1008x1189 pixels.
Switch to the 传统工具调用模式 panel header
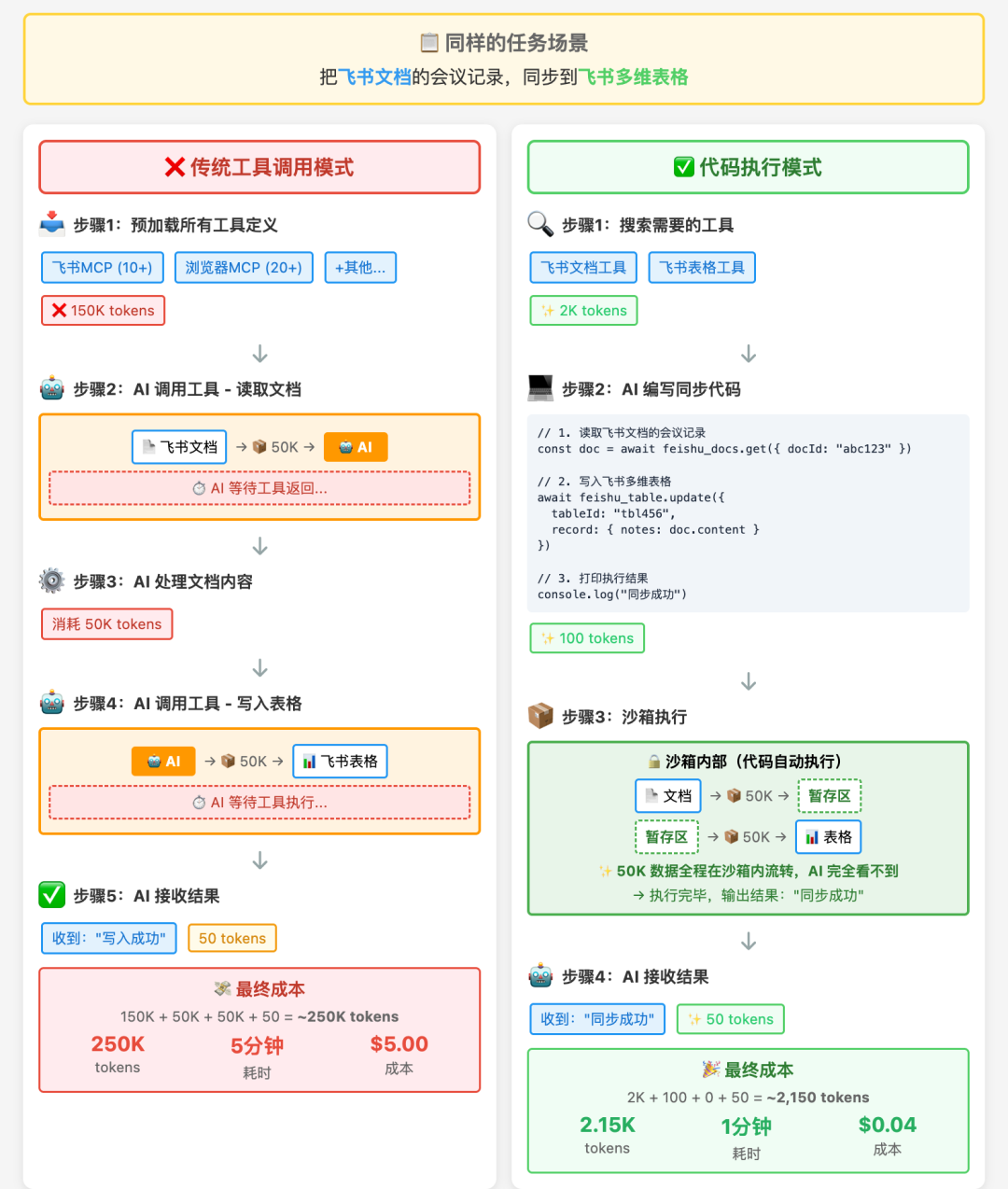click(259, 167)
